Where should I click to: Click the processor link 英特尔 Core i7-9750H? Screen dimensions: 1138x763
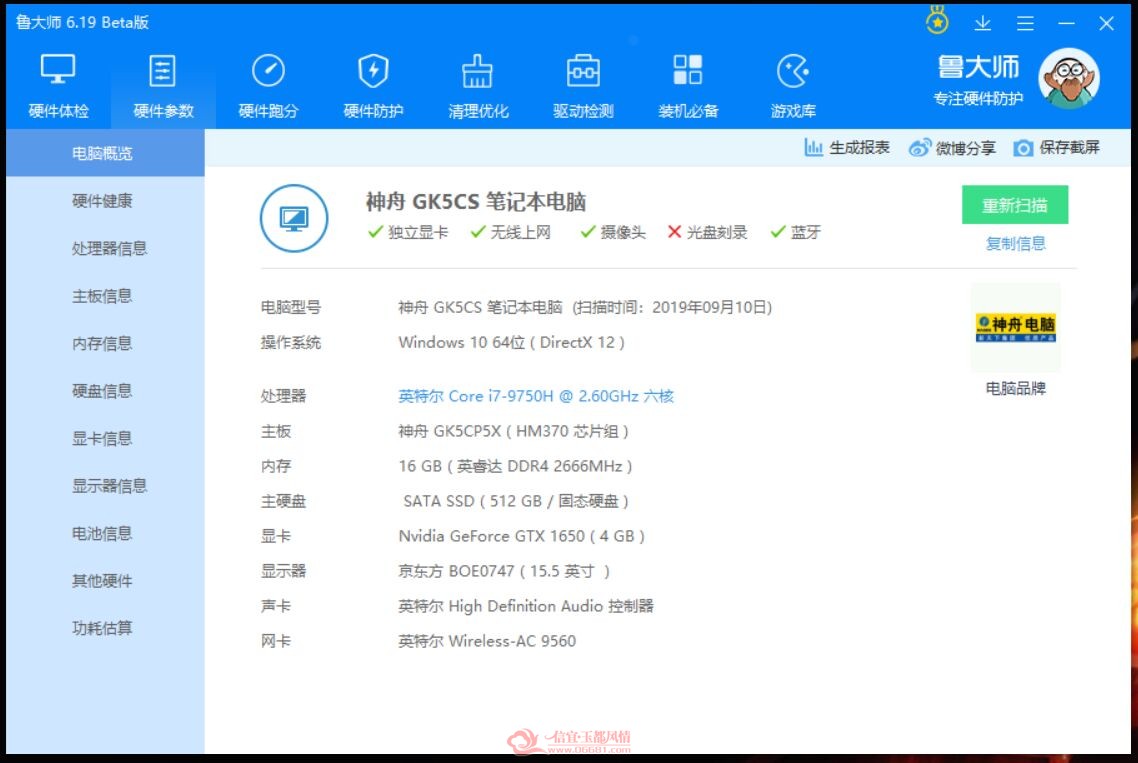tap(536, 396)
